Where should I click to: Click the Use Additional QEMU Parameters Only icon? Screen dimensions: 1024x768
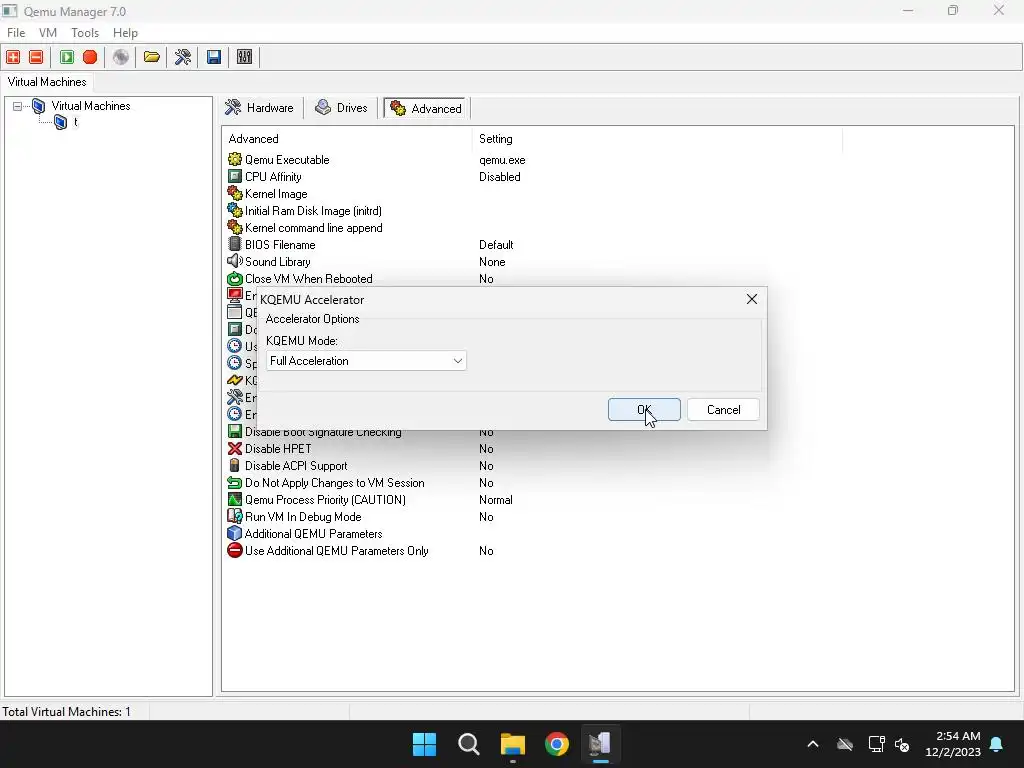click(x=234, y=551)
